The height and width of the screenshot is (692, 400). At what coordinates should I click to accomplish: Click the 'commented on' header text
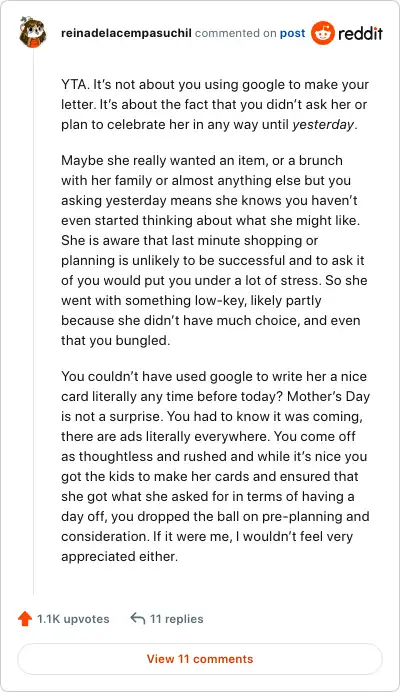pyautogui.click(x=236, y=33)
